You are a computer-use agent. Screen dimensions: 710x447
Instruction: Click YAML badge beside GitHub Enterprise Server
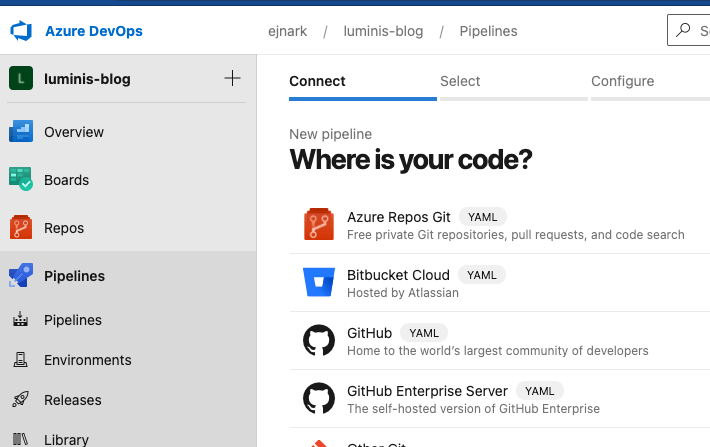coord(540,391)
